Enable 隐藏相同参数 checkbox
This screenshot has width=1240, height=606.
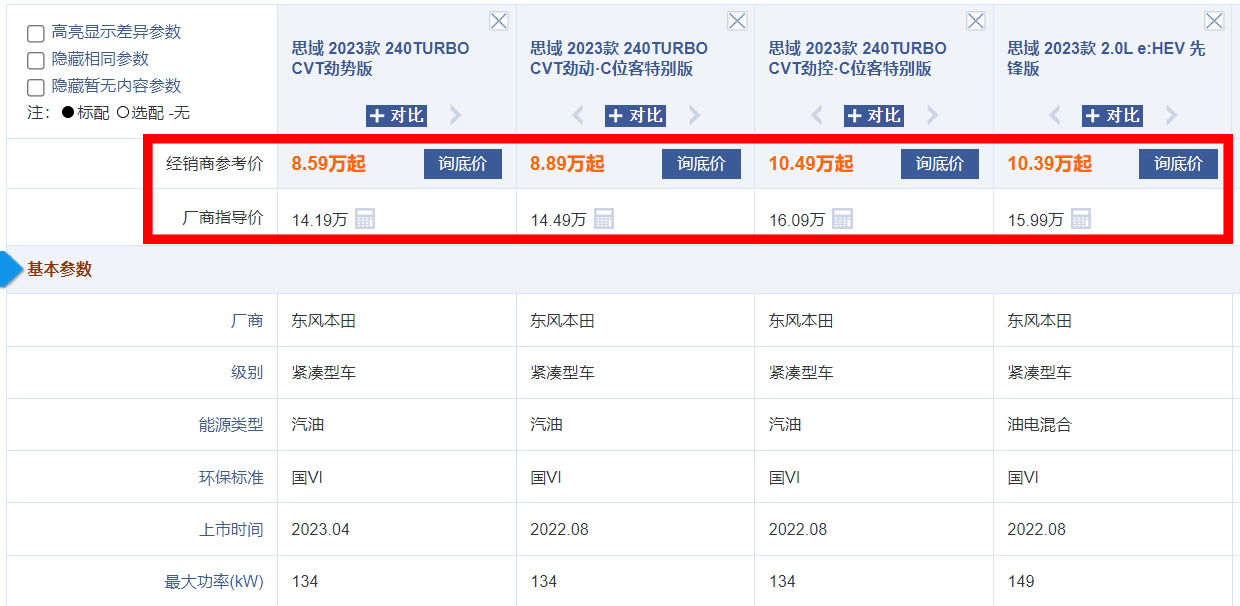(x=36, y=60)
